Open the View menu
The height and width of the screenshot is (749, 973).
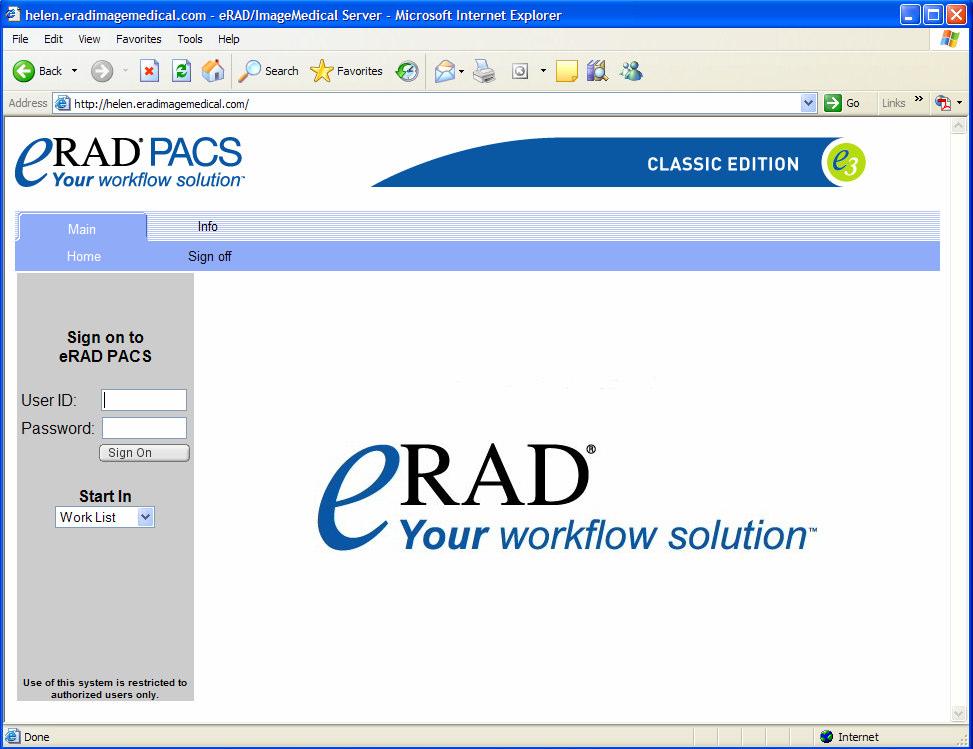point(89,39)
